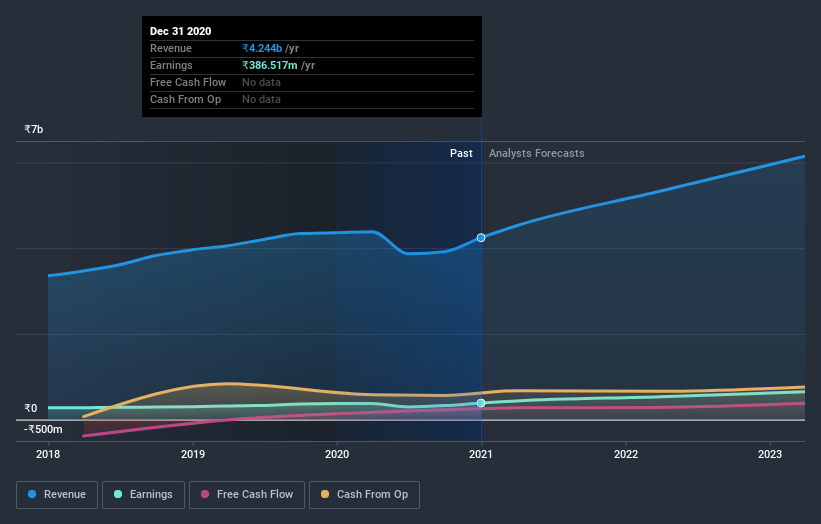Click the ₹386.517m earnings value in tooltip
The height and width of the screenshot is (524, 821).
click(x=270, y=65)
